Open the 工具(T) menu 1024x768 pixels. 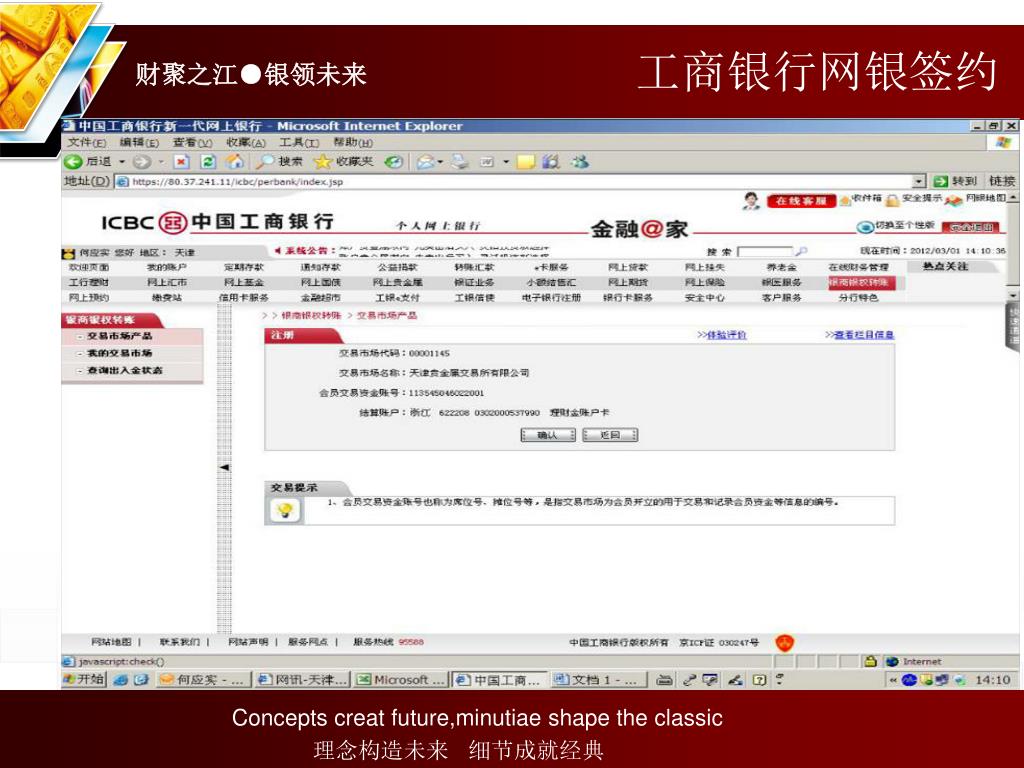click(299, 142)
